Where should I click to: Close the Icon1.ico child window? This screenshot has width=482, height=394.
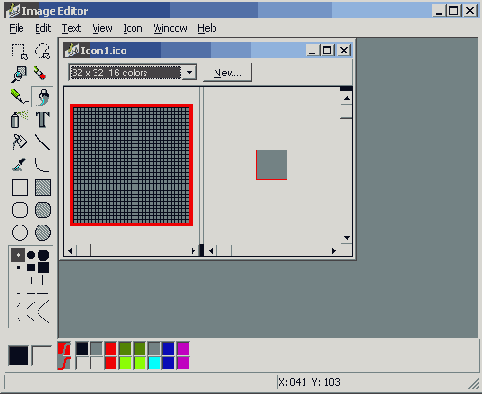(x=344, y=50)
